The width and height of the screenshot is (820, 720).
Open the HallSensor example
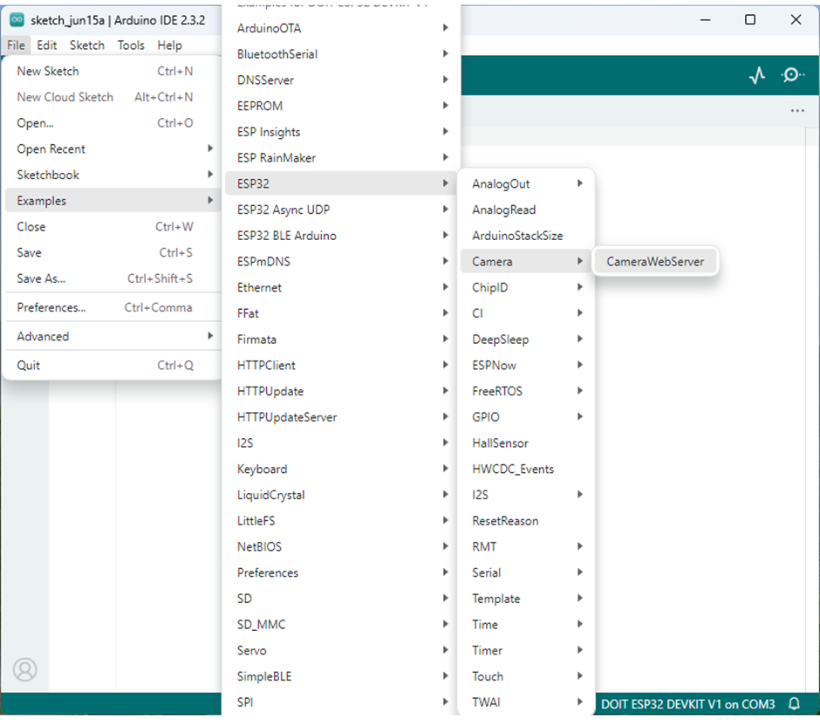click(526, 443)
